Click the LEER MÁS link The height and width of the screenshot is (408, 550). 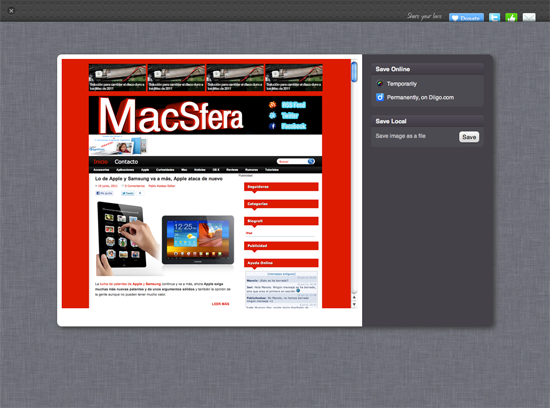click(220, 304)
